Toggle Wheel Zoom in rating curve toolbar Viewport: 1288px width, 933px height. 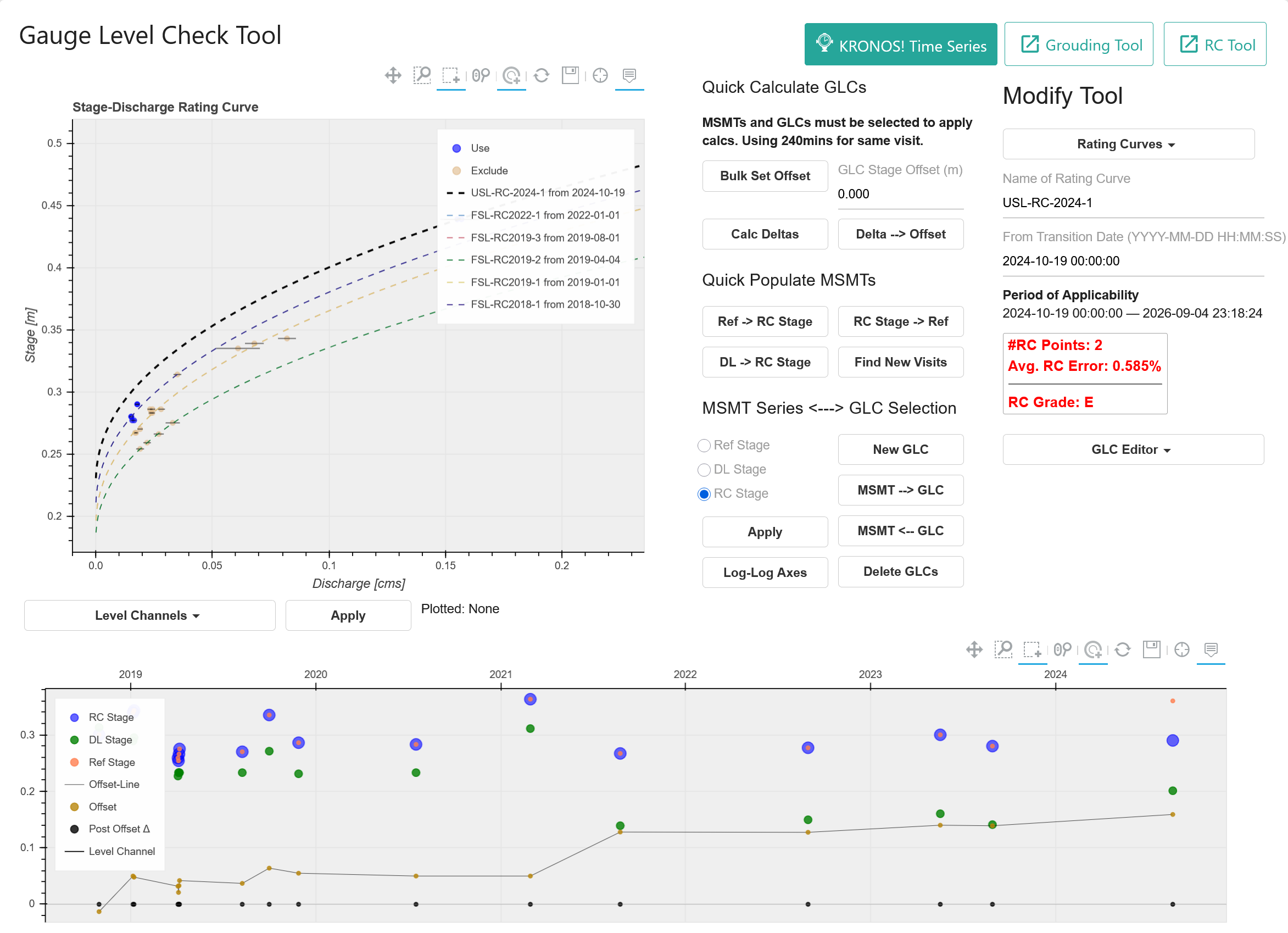pyautogui.click(x=481, y=76)
